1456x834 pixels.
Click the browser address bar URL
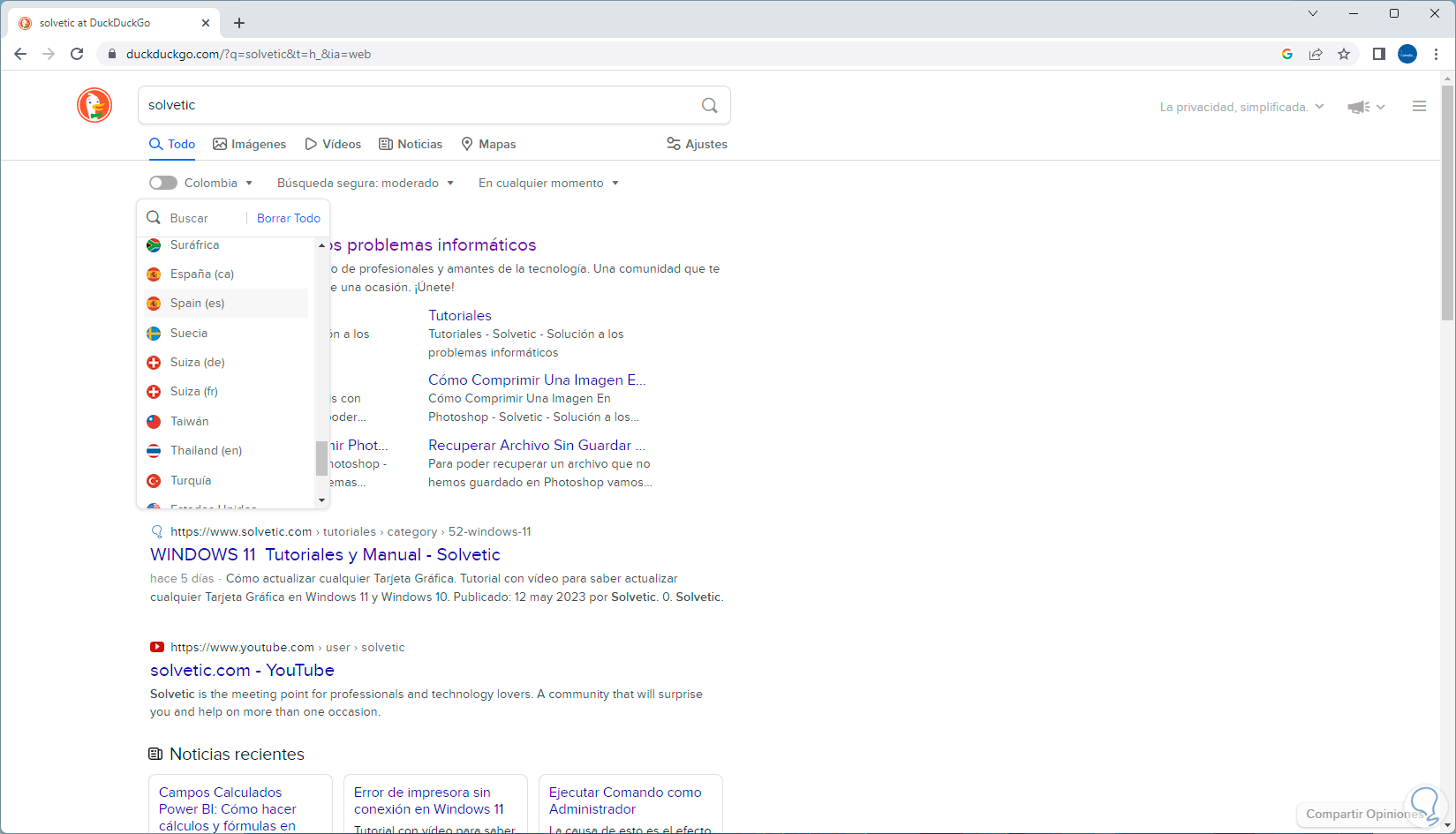[x=248, y=54]
